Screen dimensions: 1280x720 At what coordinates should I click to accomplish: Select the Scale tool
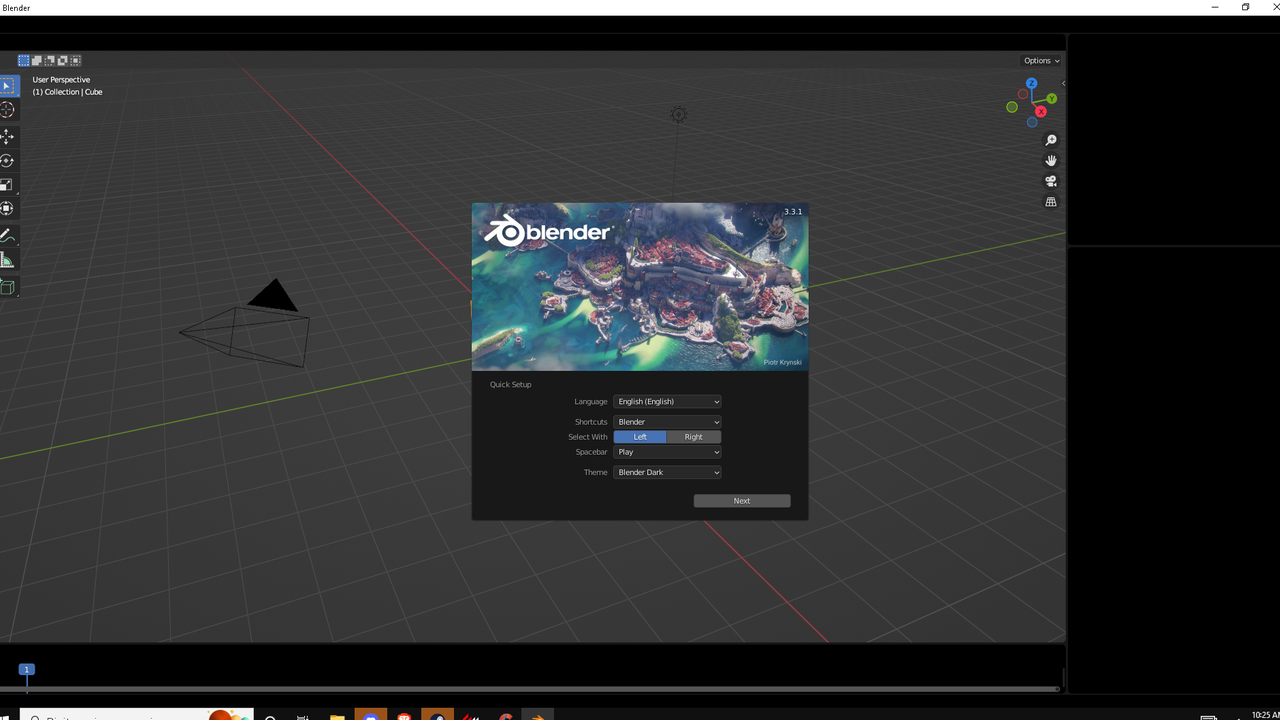[x=8, y=184]
